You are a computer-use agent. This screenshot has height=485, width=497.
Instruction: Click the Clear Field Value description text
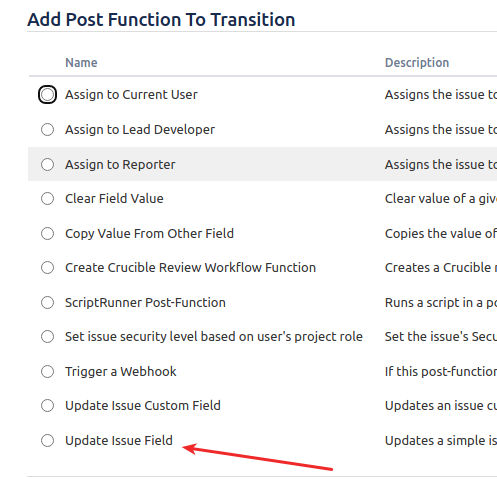441,199
